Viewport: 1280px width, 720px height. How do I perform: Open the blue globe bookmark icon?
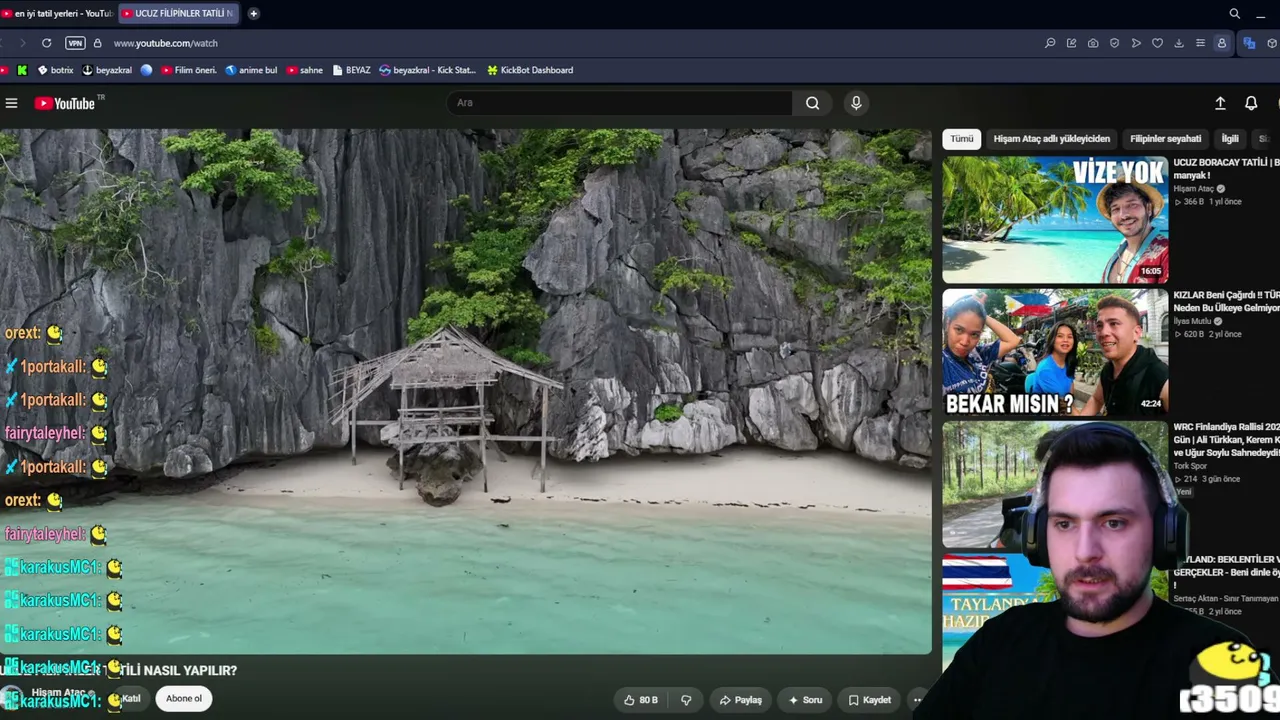(x=147, y=70)
